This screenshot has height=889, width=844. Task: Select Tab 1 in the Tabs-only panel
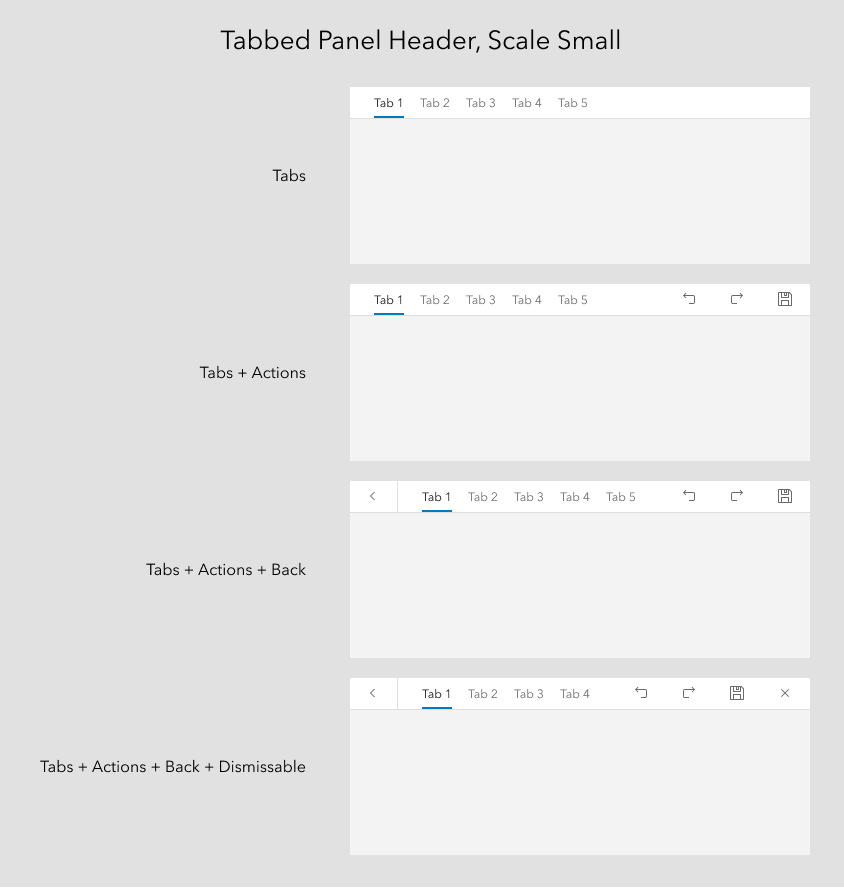pos(388,103)
